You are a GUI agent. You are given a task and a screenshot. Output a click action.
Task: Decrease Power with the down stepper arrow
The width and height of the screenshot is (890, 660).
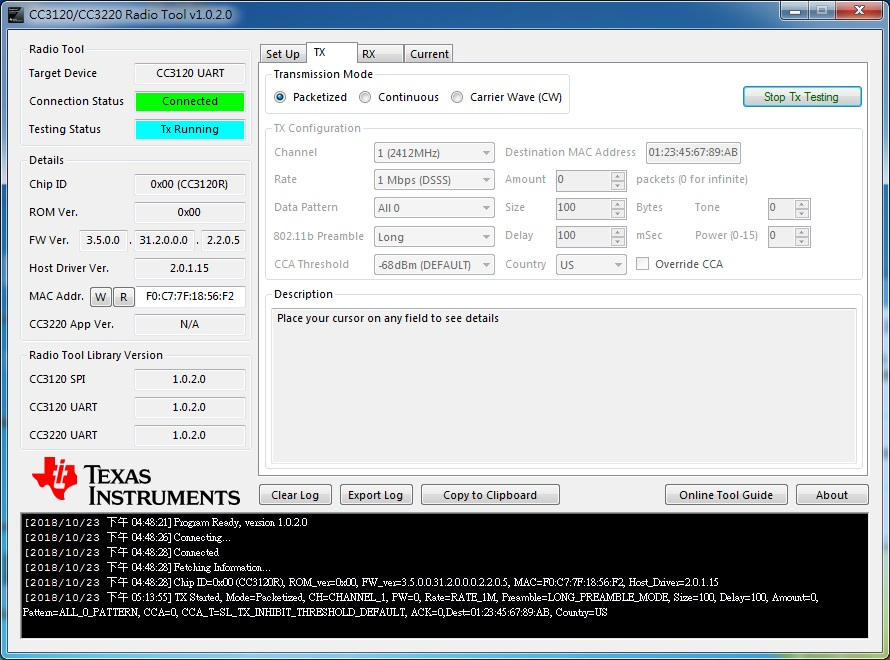pos(802,241)
